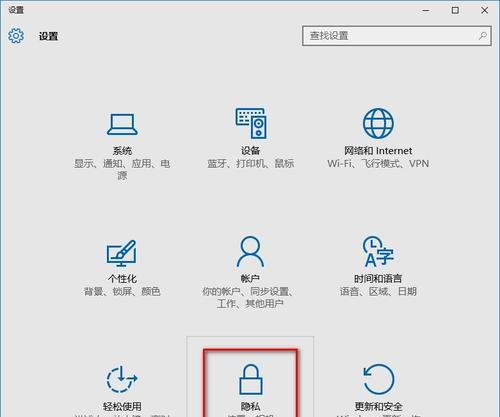This screenshot has height=417, width=500.
Task: Click the 系统 label text
Action: pyautogui.click(x=122, y=151)
